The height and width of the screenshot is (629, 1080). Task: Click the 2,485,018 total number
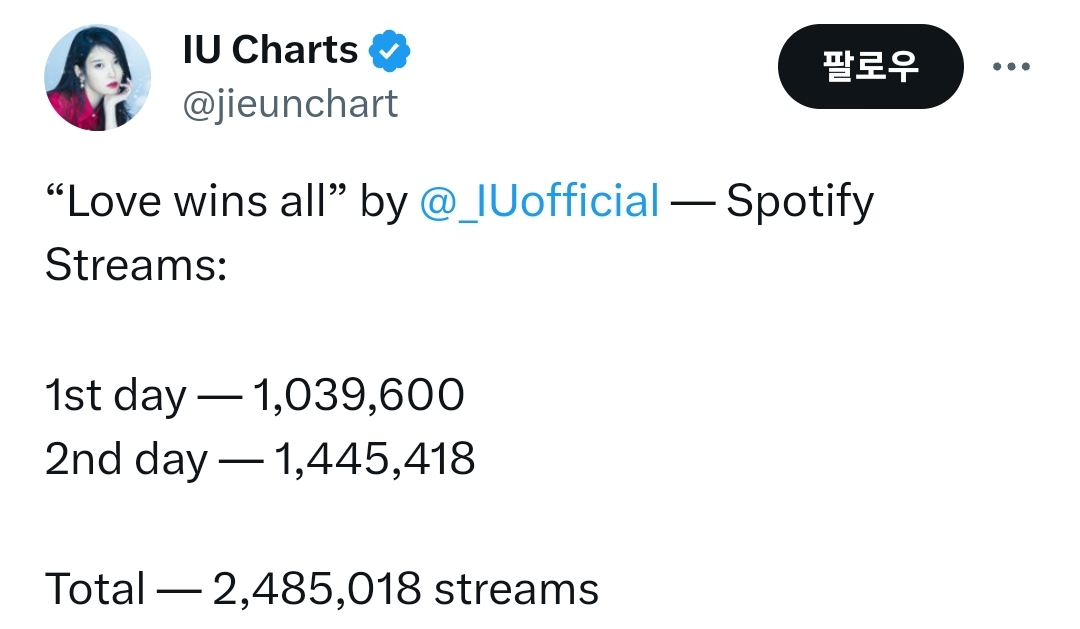point(316,589)
